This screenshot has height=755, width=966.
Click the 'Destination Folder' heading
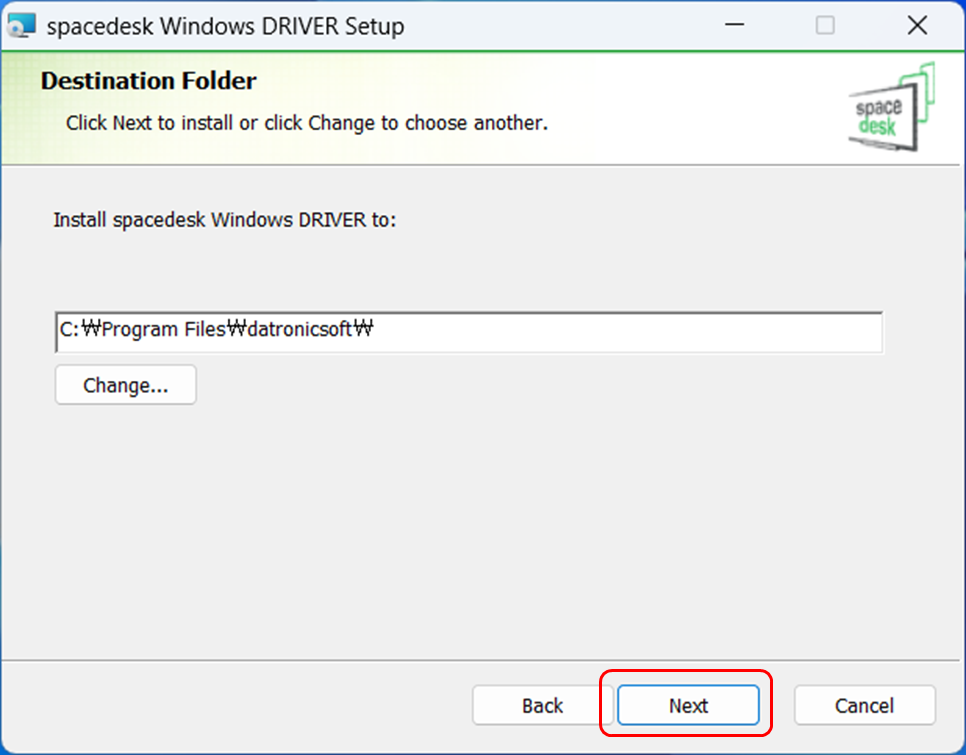(148, 81)
